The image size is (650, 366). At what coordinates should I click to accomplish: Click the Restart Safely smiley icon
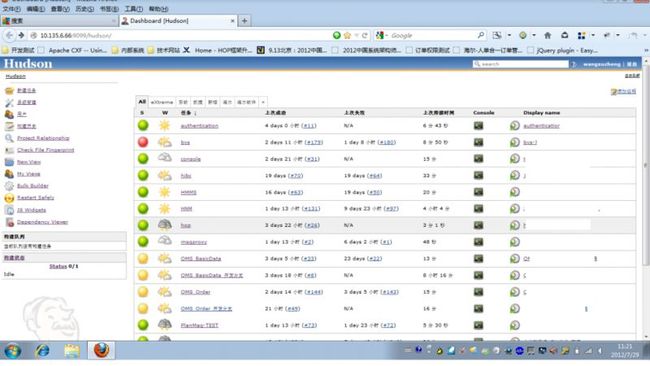9,198
